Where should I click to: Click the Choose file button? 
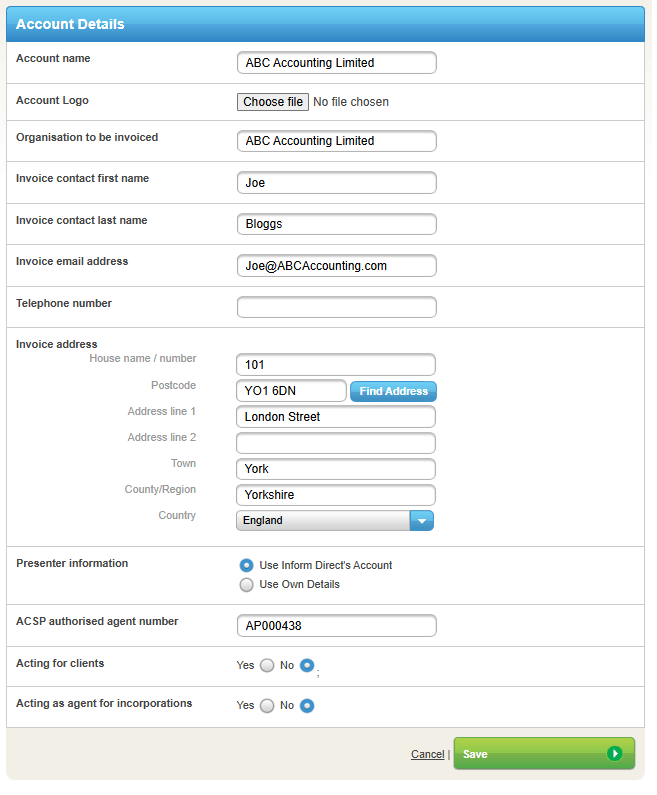(x=273, y=102)
